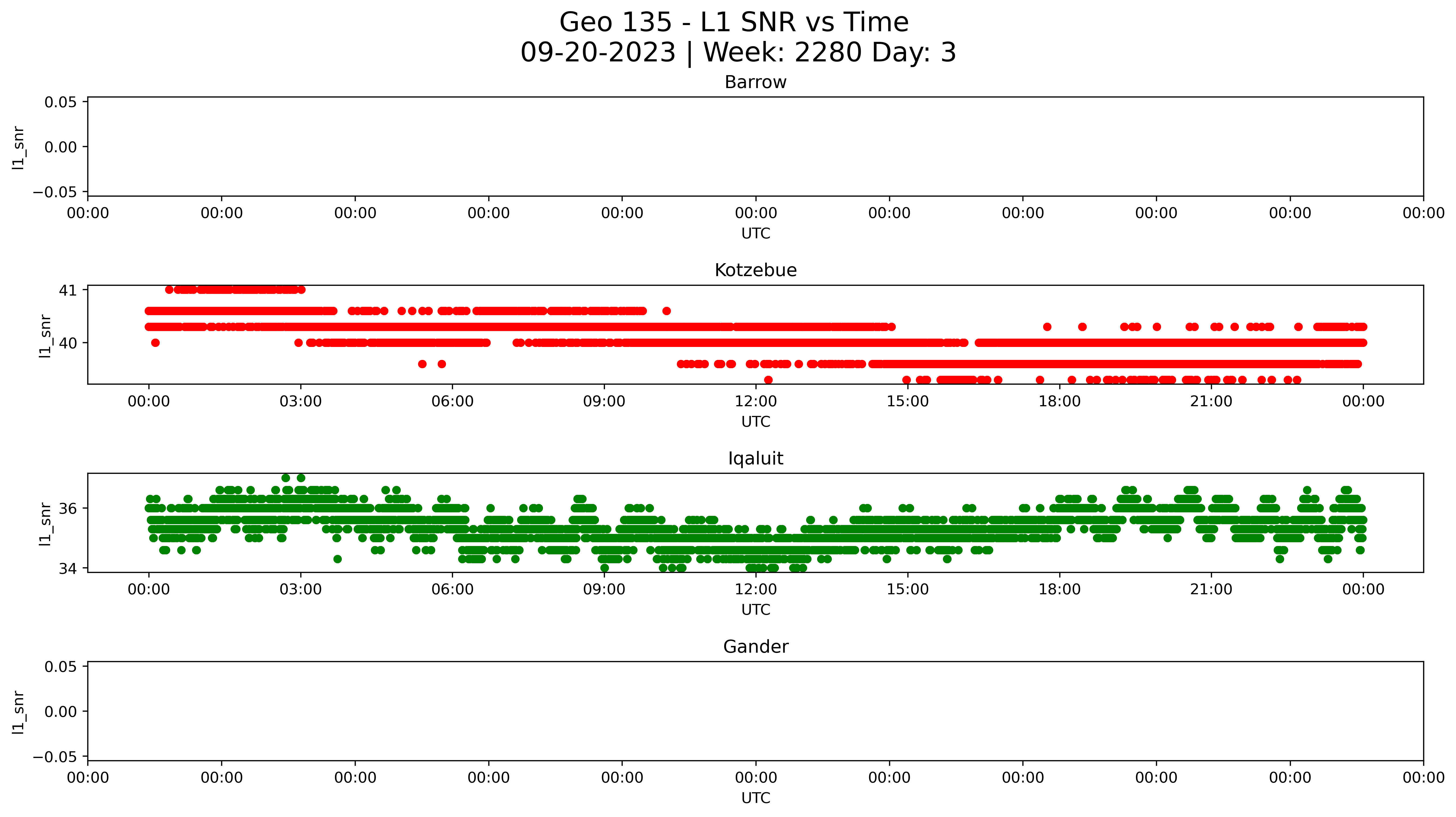Click the l1_snr y-axis label of Barrow plot
Image resolution: width=1456 pixels, height=817 pixels.
(x=19, y=148)
